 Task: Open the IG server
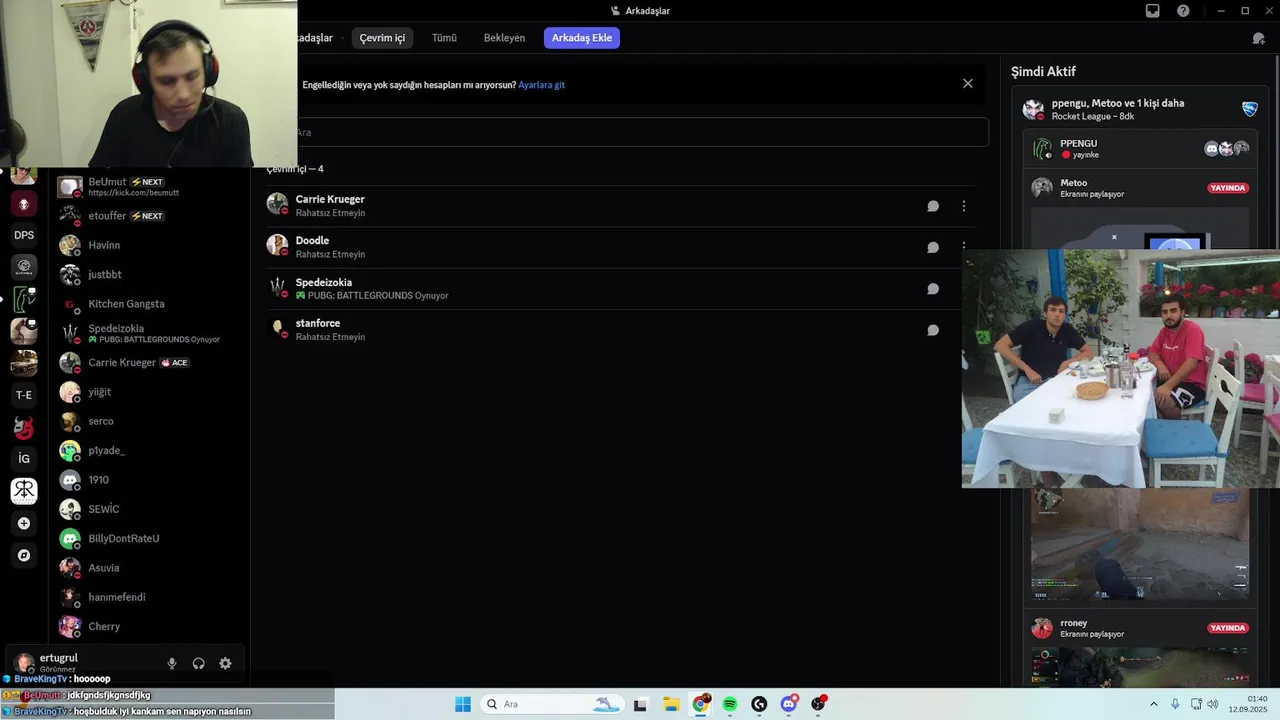click(24, 459)
